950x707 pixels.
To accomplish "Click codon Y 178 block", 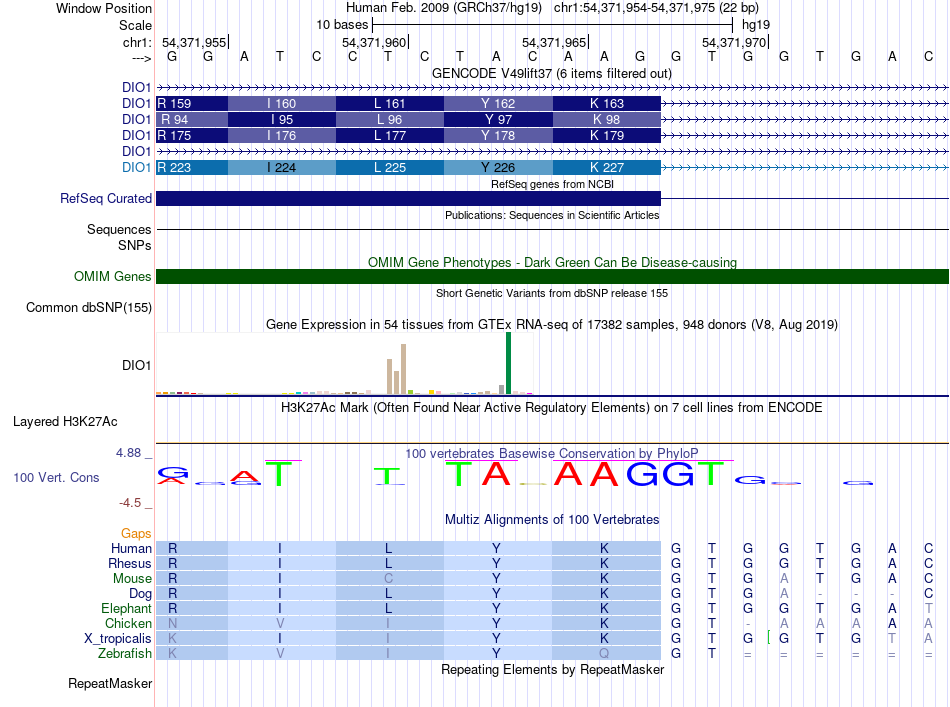I will pos(498,135).
